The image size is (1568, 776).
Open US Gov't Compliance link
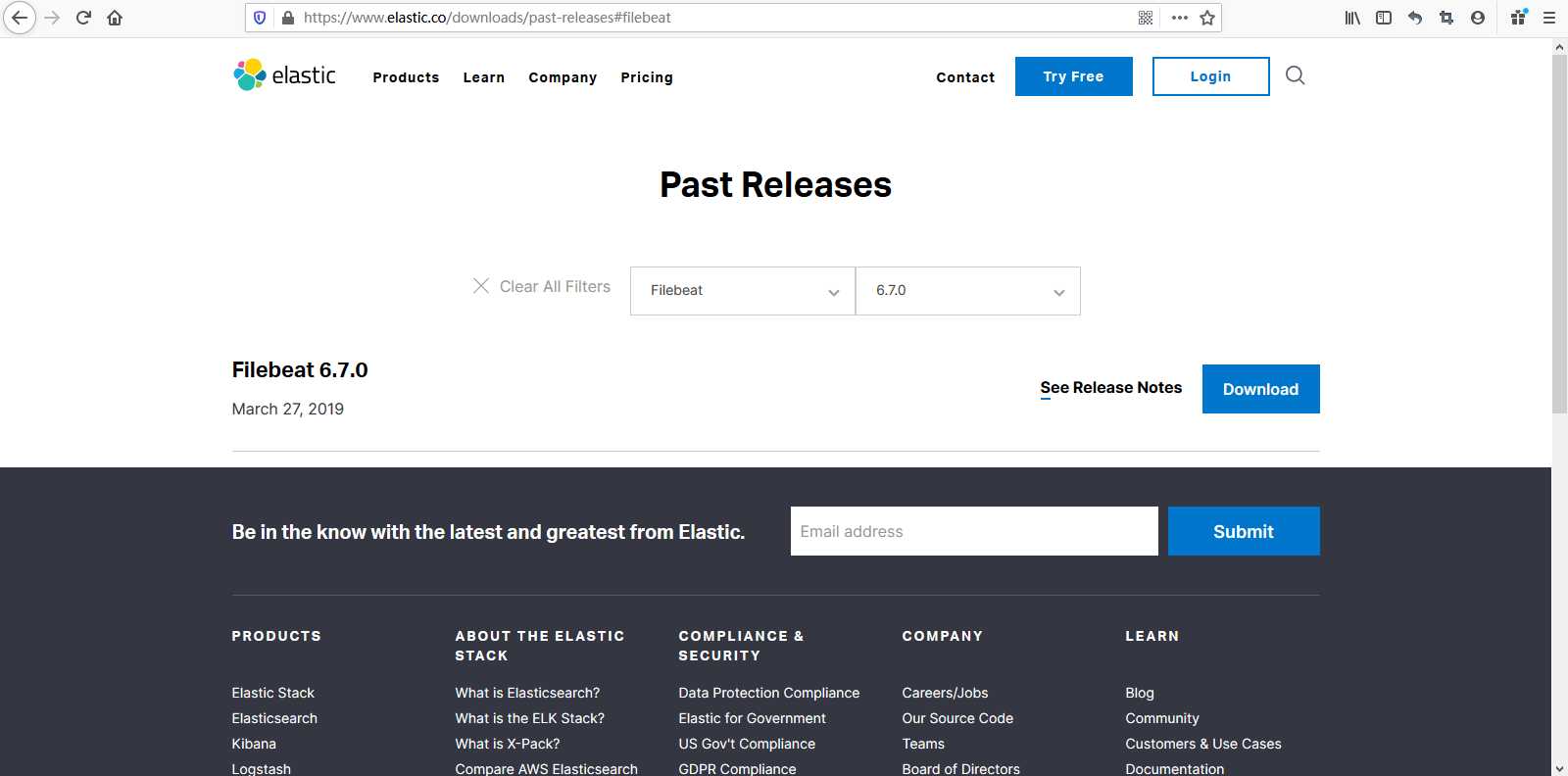pos(747,744)
